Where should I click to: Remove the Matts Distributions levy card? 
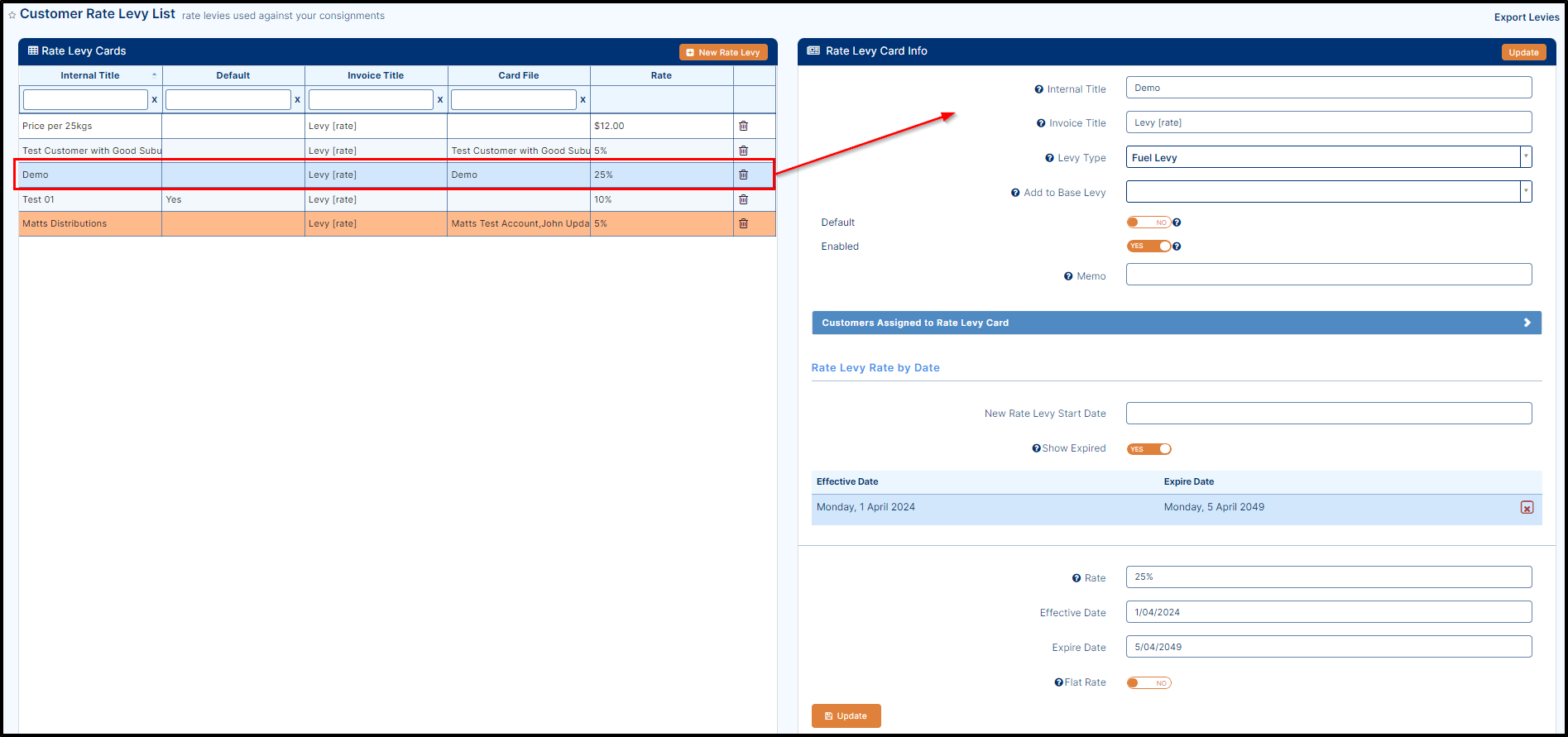coord(743,223)
